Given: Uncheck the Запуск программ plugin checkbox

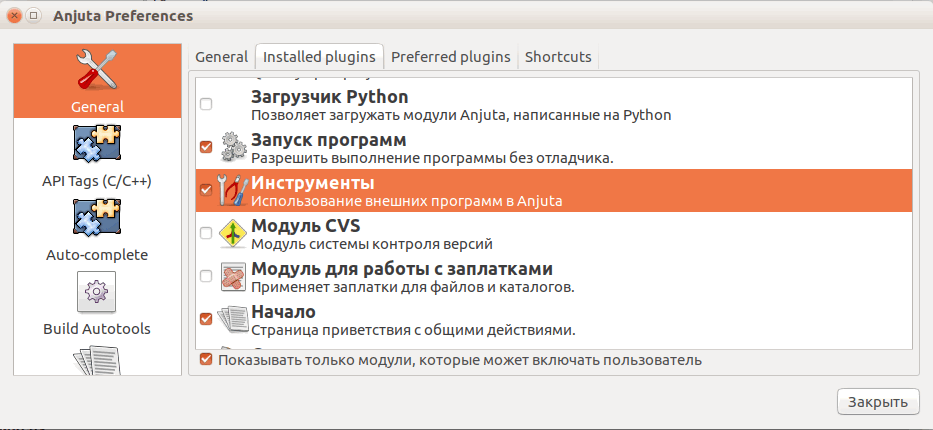Looking at the screenshot, I should [x=206, y=147].
